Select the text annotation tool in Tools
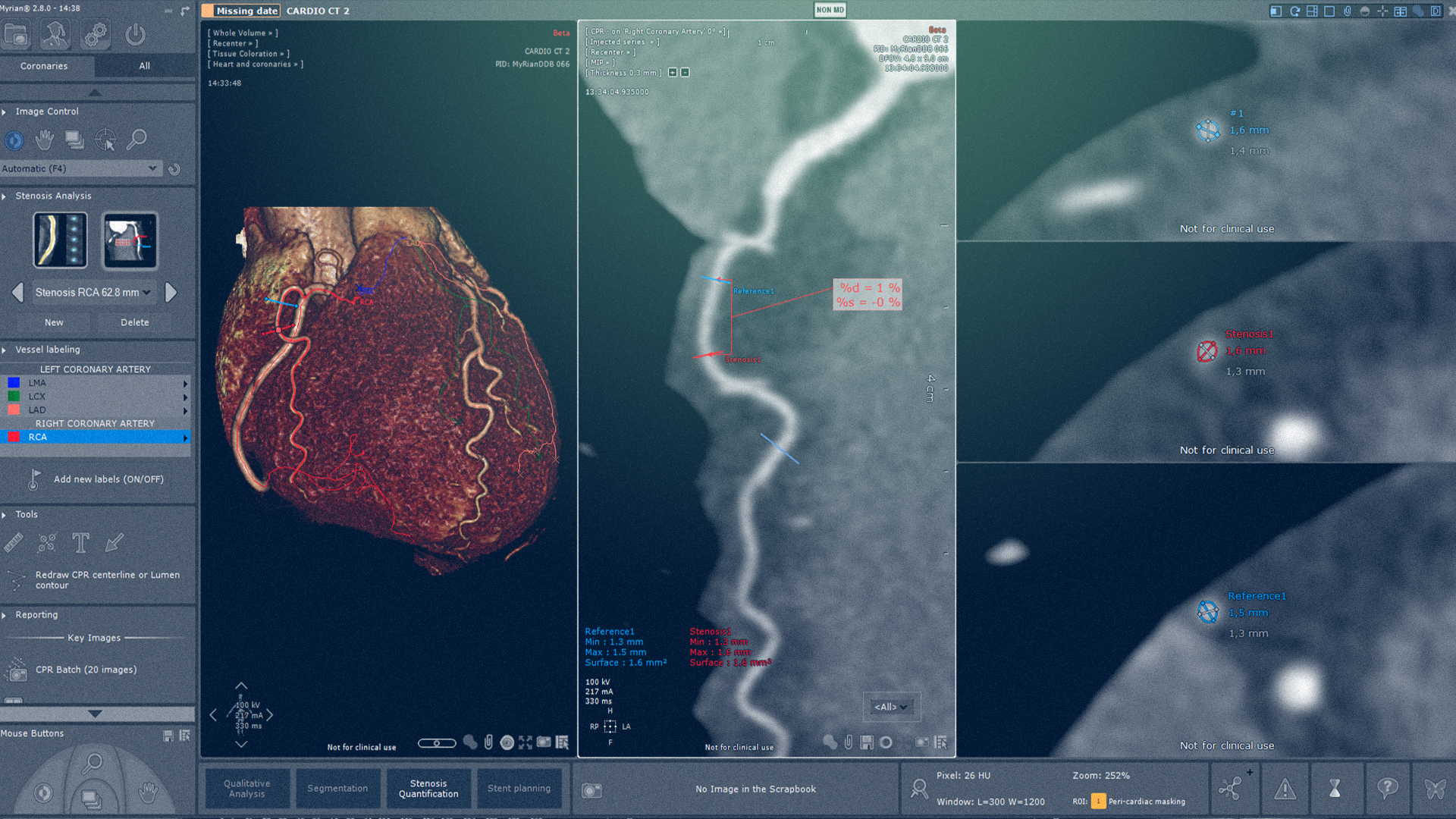 tap(80, 542)
